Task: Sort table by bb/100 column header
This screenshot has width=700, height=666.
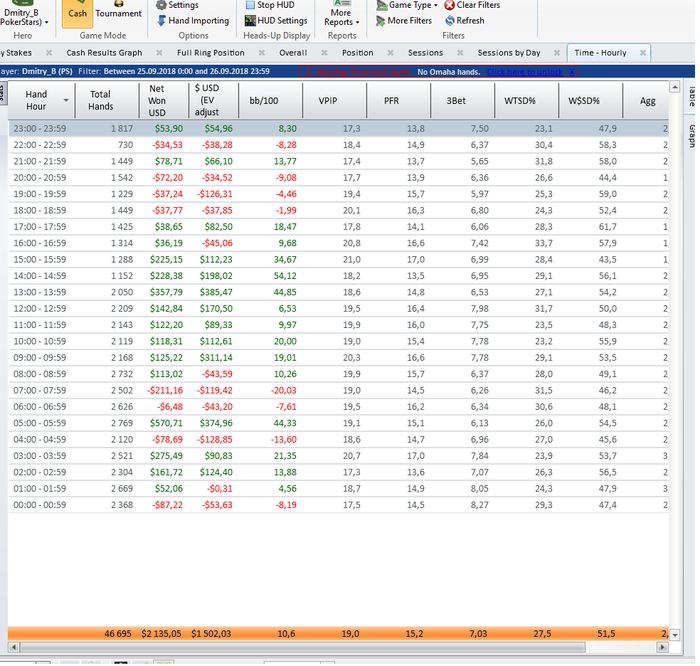Action: pyautogui.click(x=266, y=100)
